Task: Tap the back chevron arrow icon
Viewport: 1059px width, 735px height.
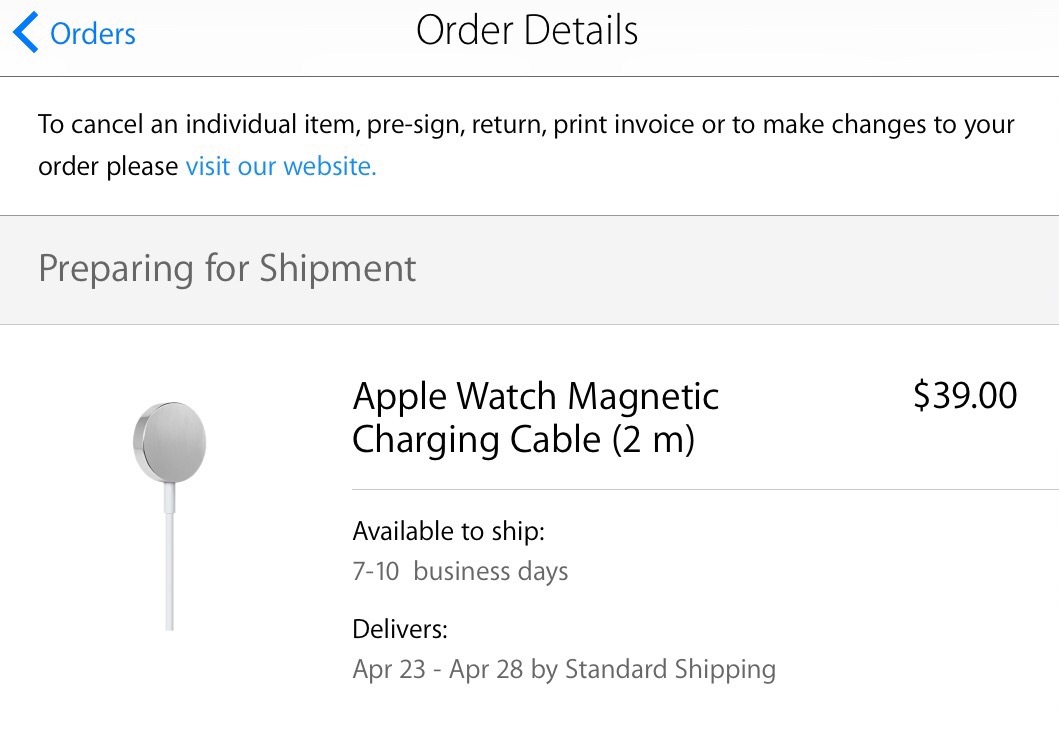Action: (26, 32)
